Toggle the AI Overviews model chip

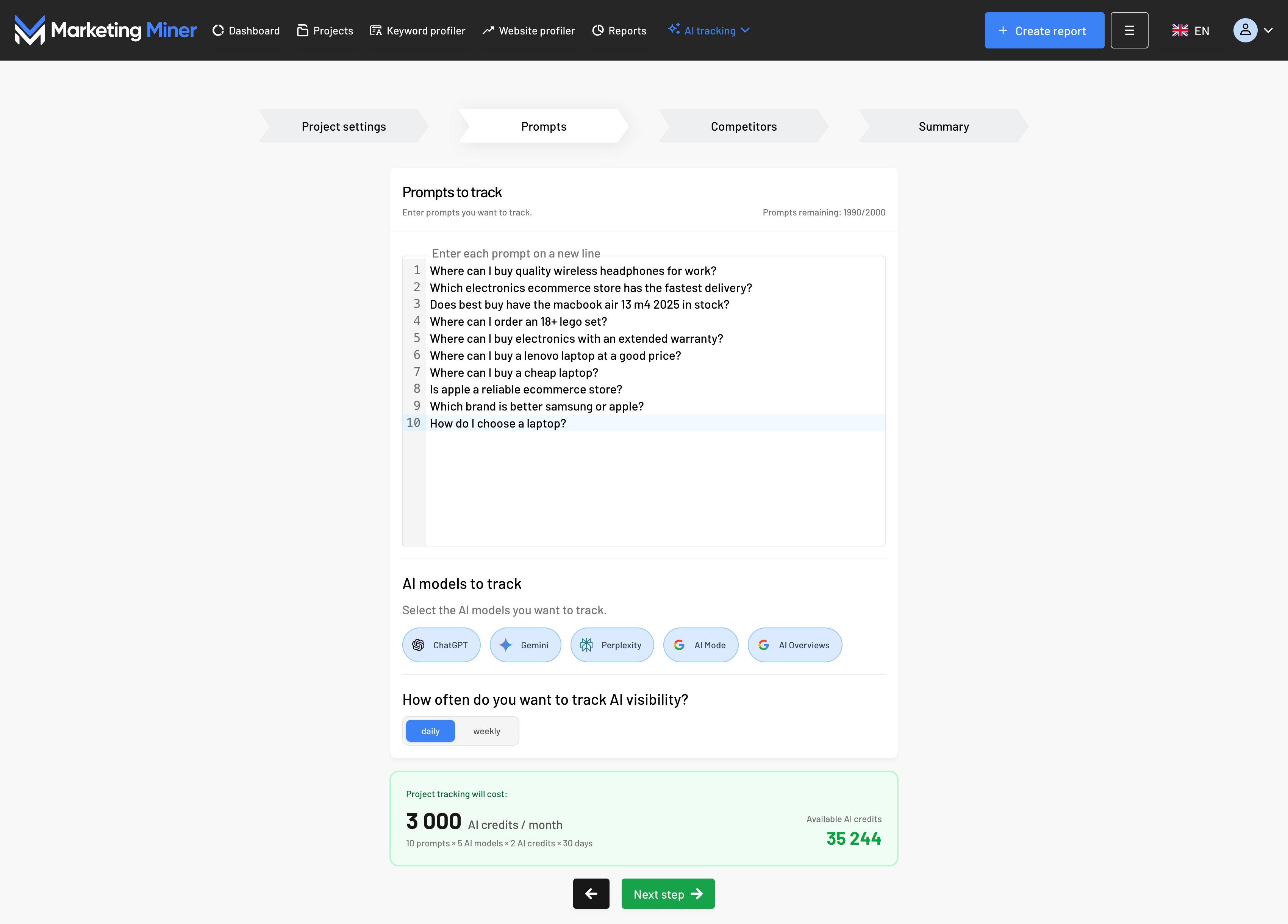[794, 645]
